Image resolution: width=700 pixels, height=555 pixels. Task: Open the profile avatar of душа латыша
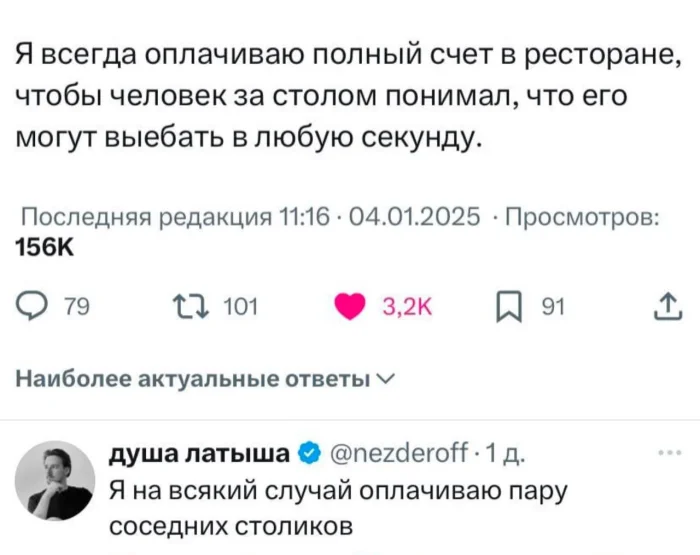click(x=56, y=478)
